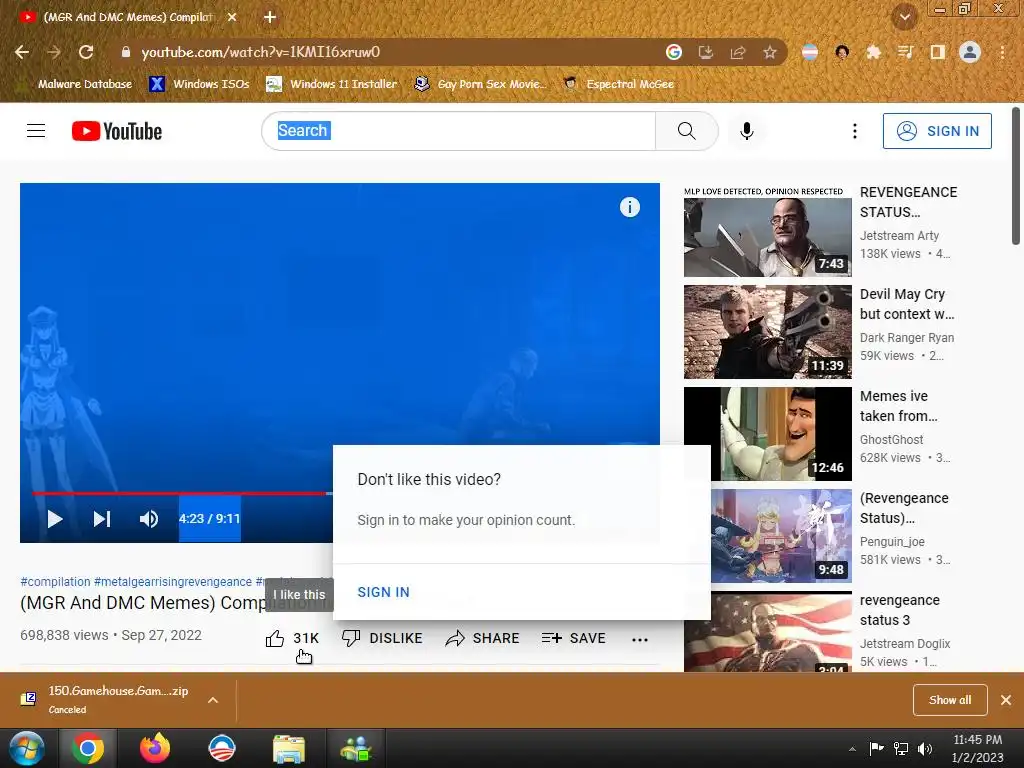
Task: Open the Penguin_joe Revengeance Status thumbnail
Action: (x=767, y=536)
